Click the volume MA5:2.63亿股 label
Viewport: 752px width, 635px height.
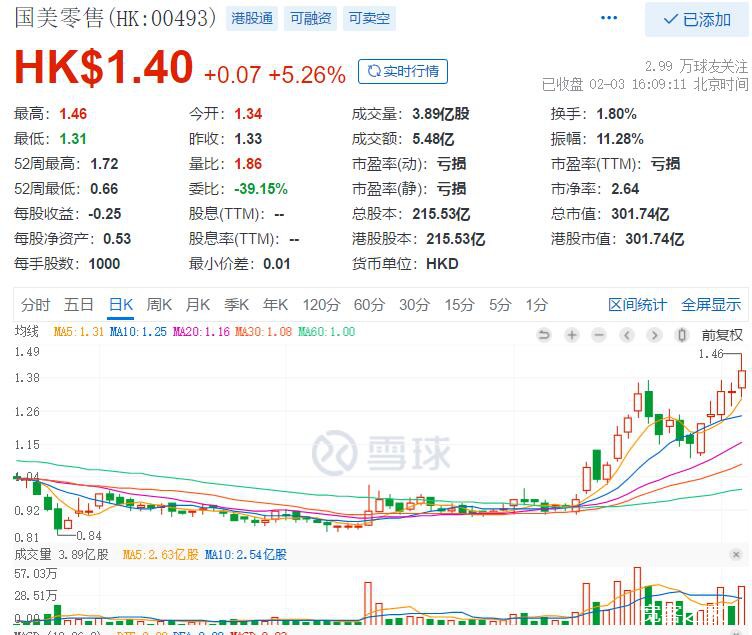pos(161,554)
